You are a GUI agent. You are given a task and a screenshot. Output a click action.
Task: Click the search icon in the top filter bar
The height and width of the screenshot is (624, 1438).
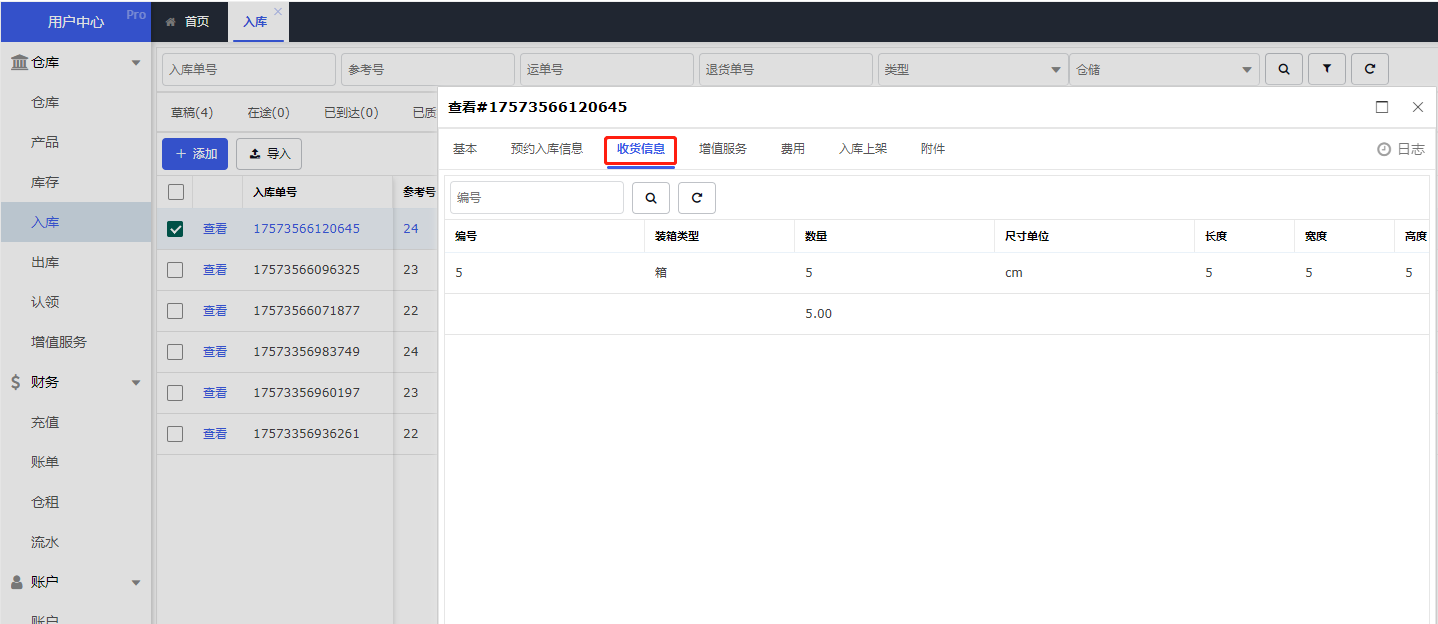(x=1283, y=69)
